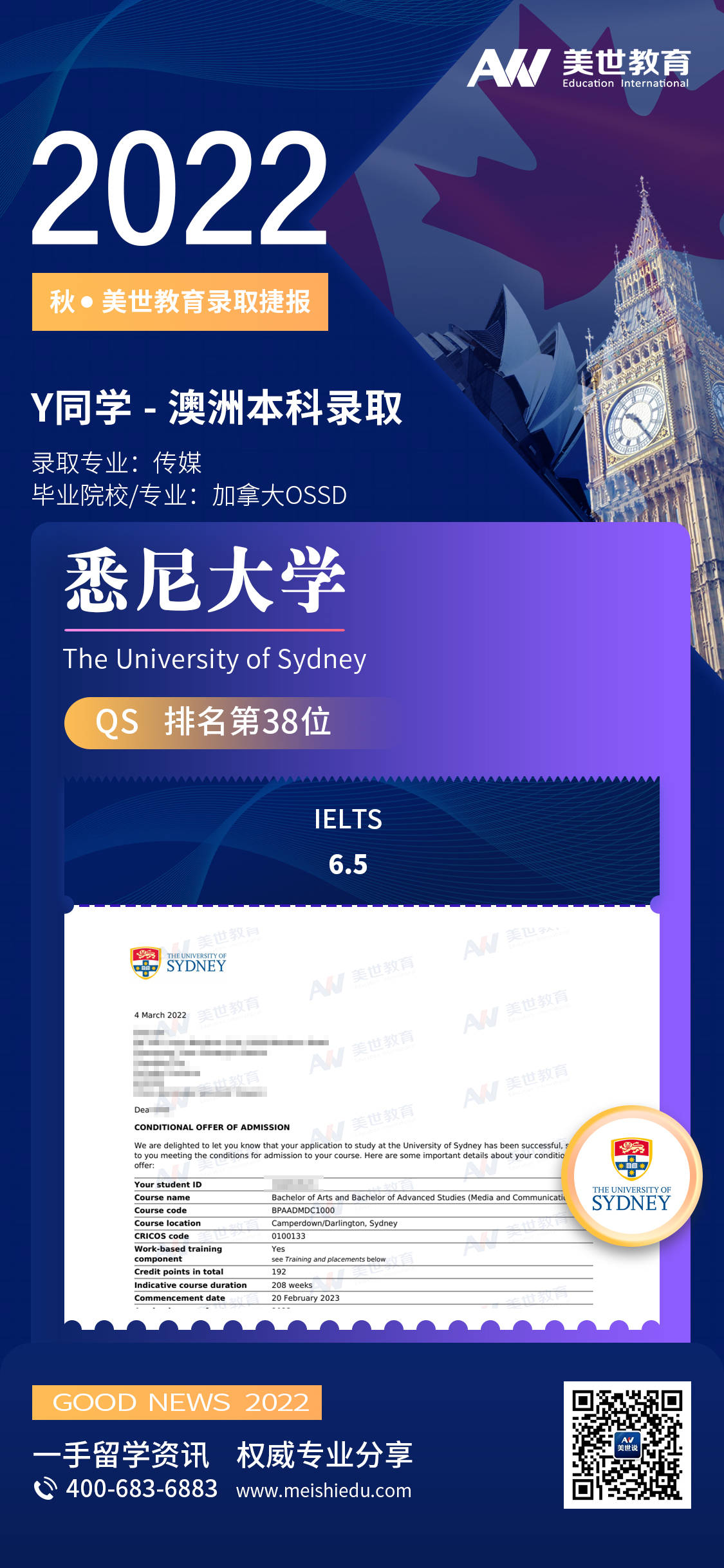Click the commencement date 20 February 2023
The image size is (724, 1568).
305,1298
